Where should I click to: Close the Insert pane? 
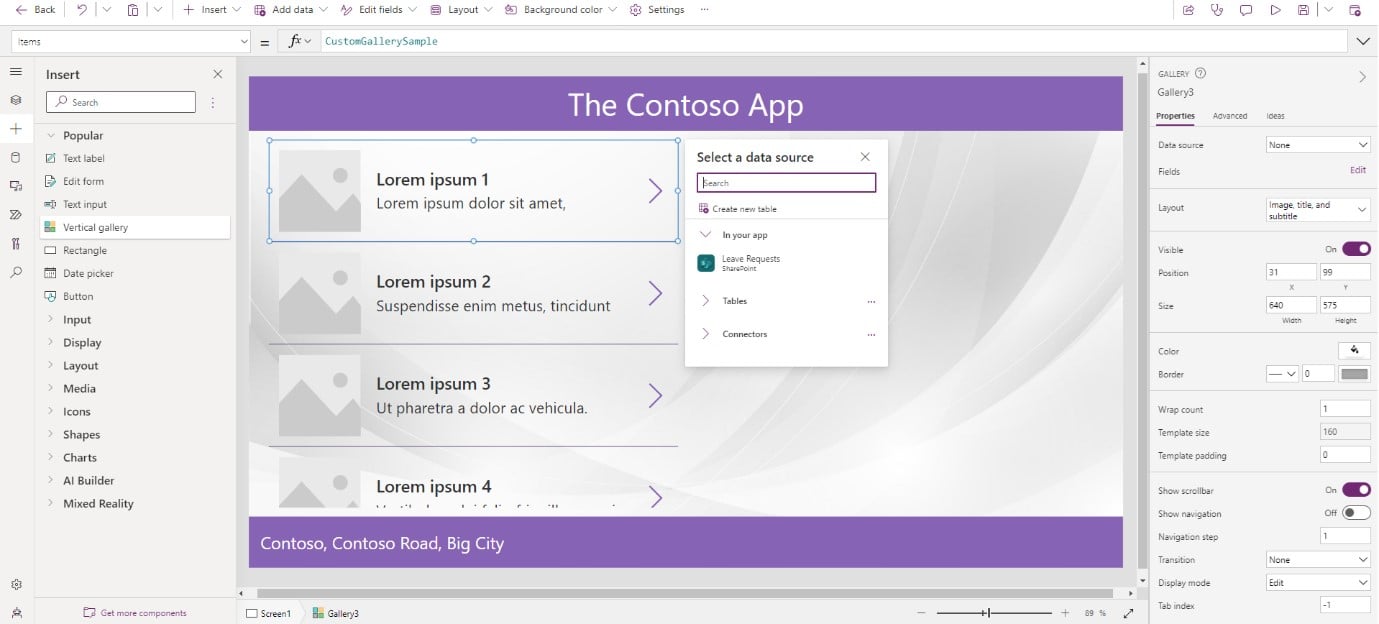point(218,74)
